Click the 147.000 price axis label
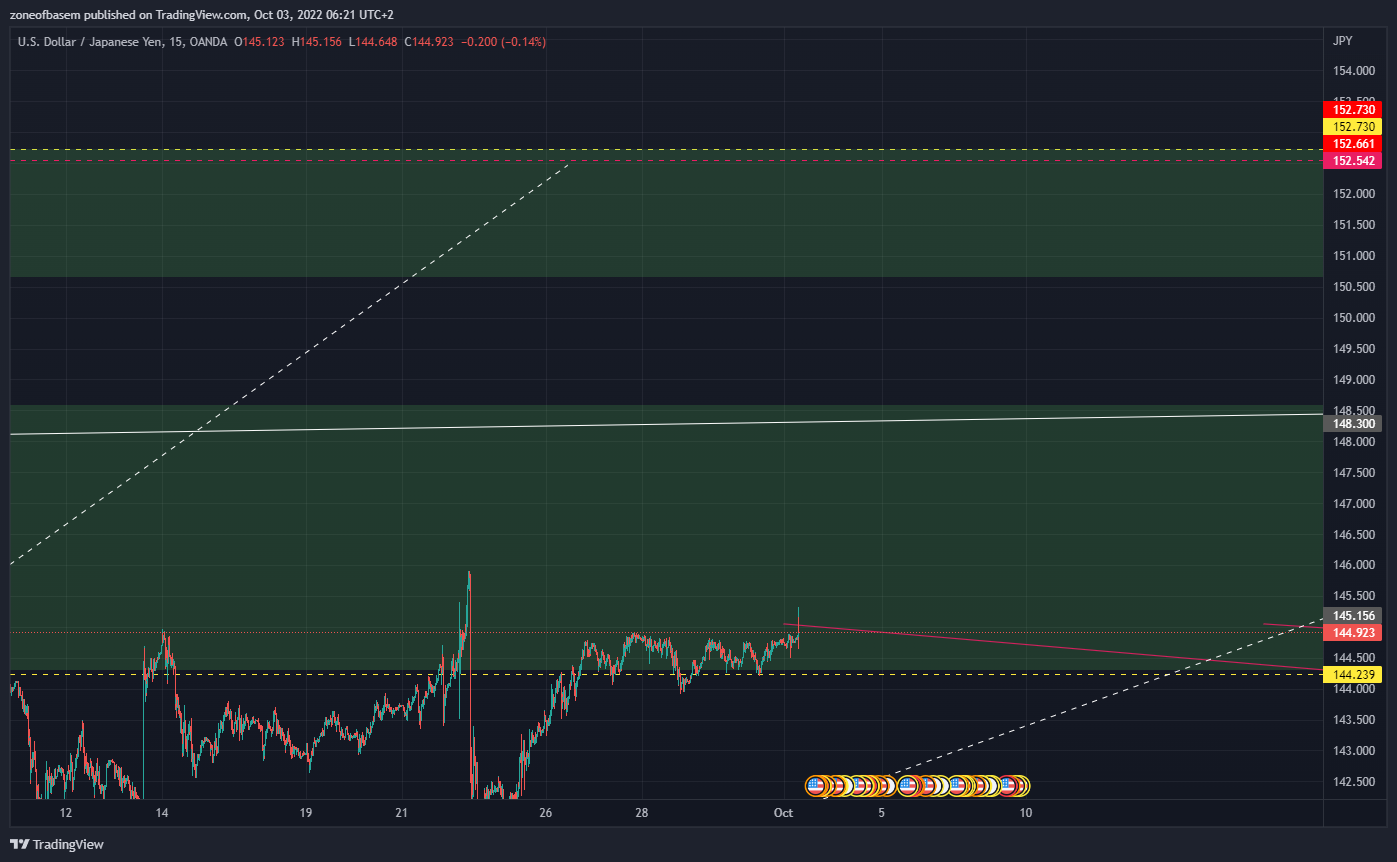The height and width of the screenshot is (862, 1397). (1352, 503)
